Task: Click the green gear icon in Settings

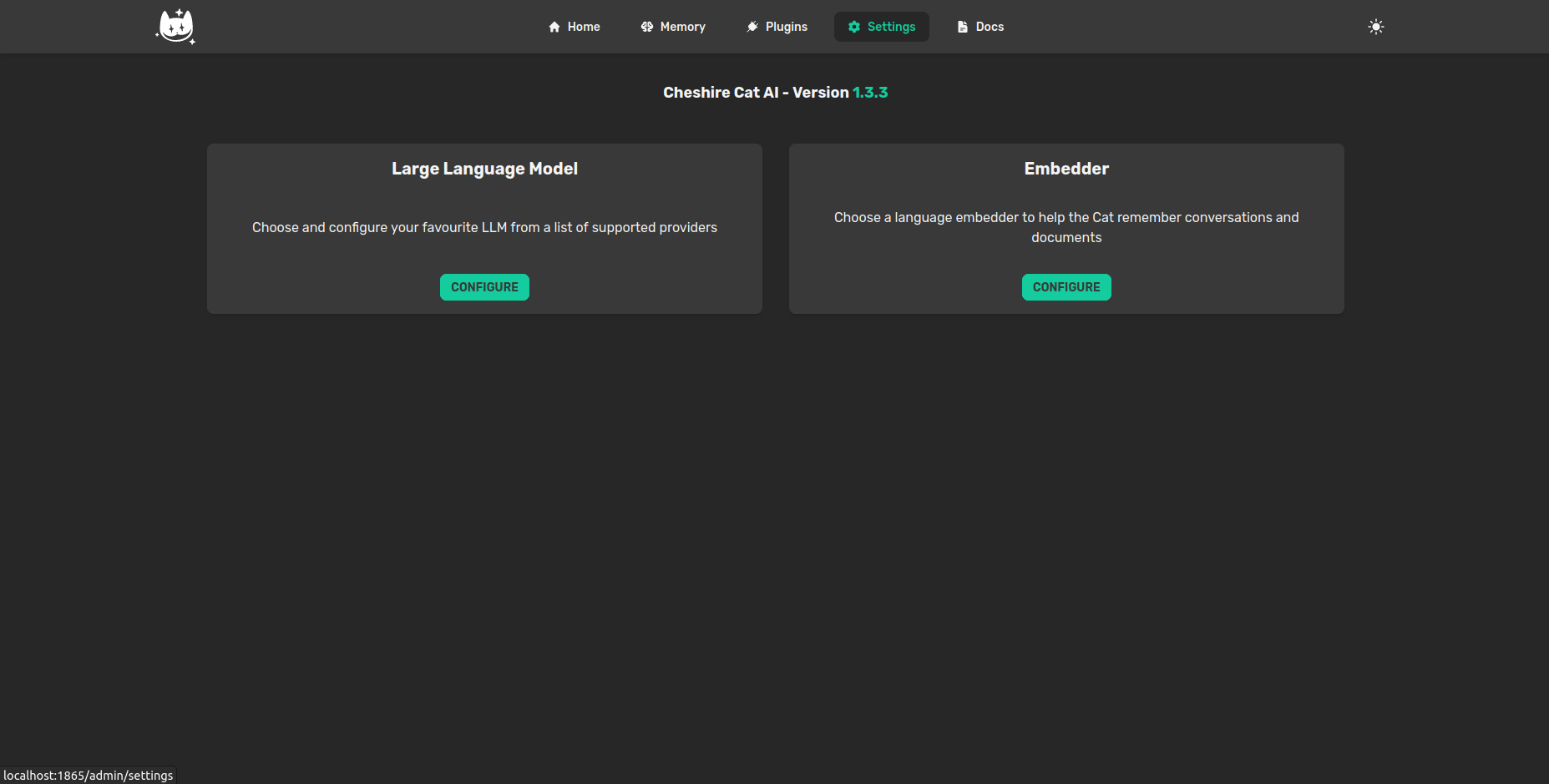Action: [853, 26]
